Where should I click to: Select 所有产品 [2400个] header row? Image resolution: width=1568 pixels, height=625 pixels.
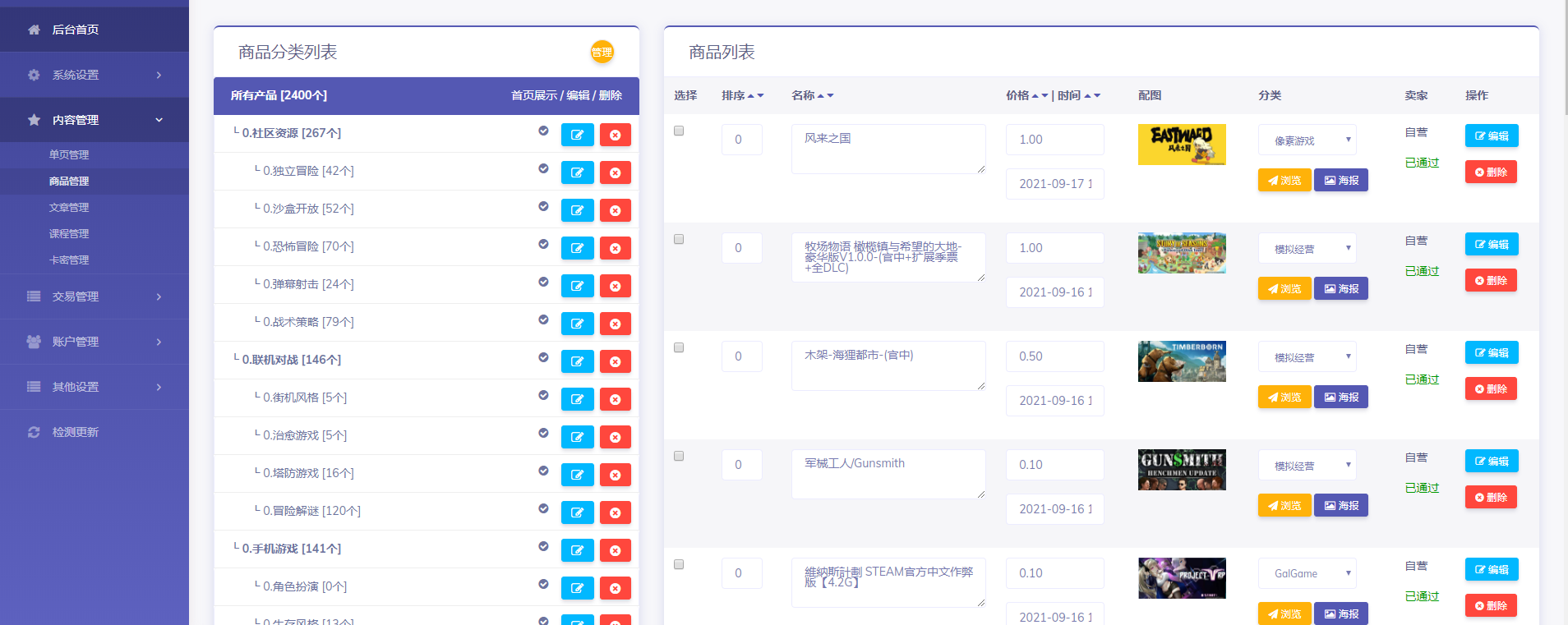[427, 95]
